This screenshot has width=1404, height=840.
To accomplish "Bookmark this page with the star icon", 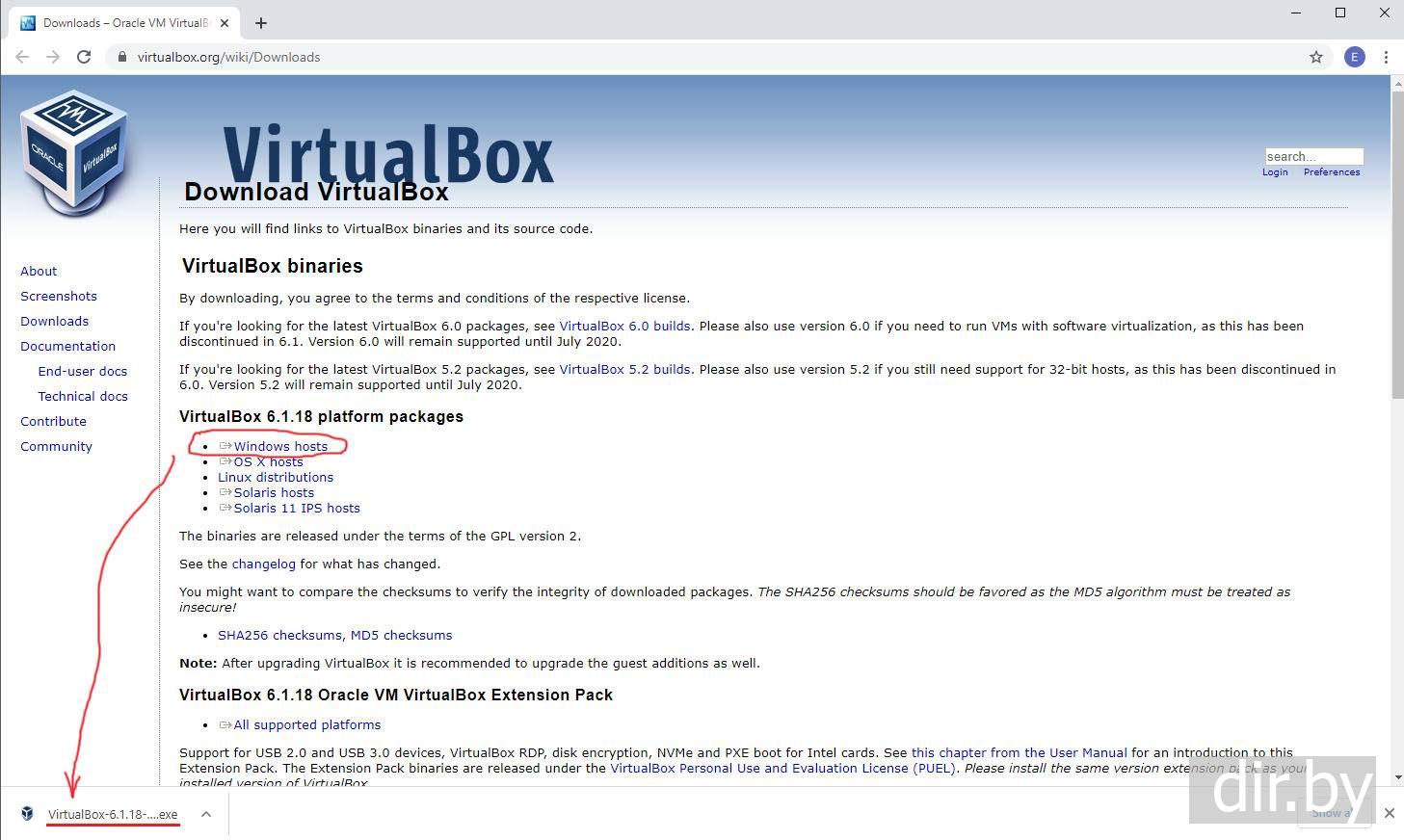I will [1316, 57].
